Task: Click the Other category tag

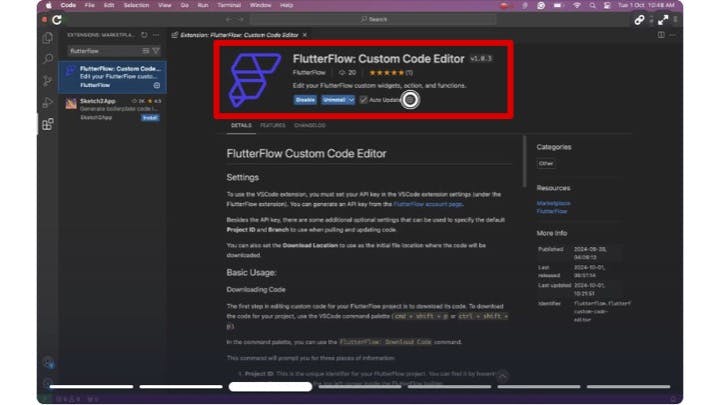Action: point(546,163)
